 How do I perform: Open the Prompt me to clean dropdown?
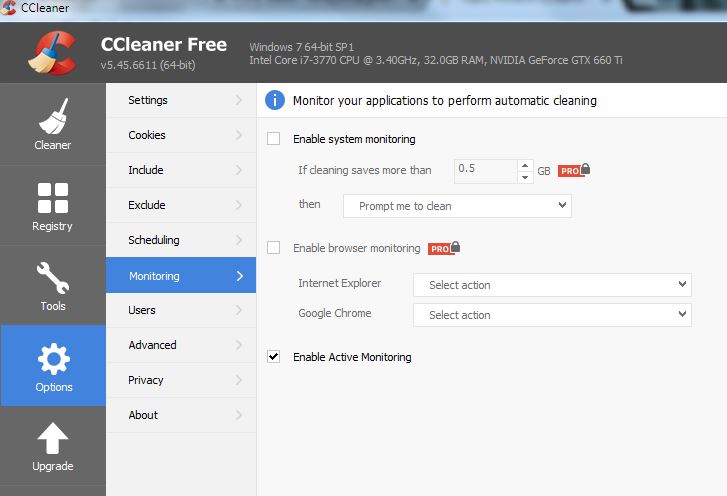click(457, 206)
